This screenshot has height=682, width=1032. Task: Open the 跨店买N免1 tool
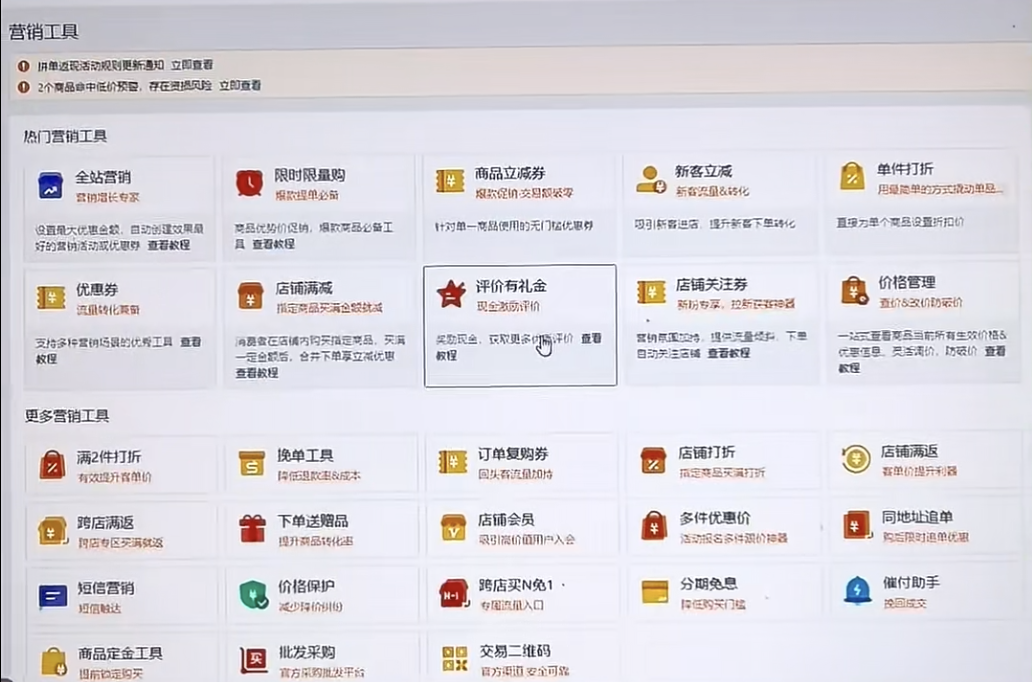521,593
